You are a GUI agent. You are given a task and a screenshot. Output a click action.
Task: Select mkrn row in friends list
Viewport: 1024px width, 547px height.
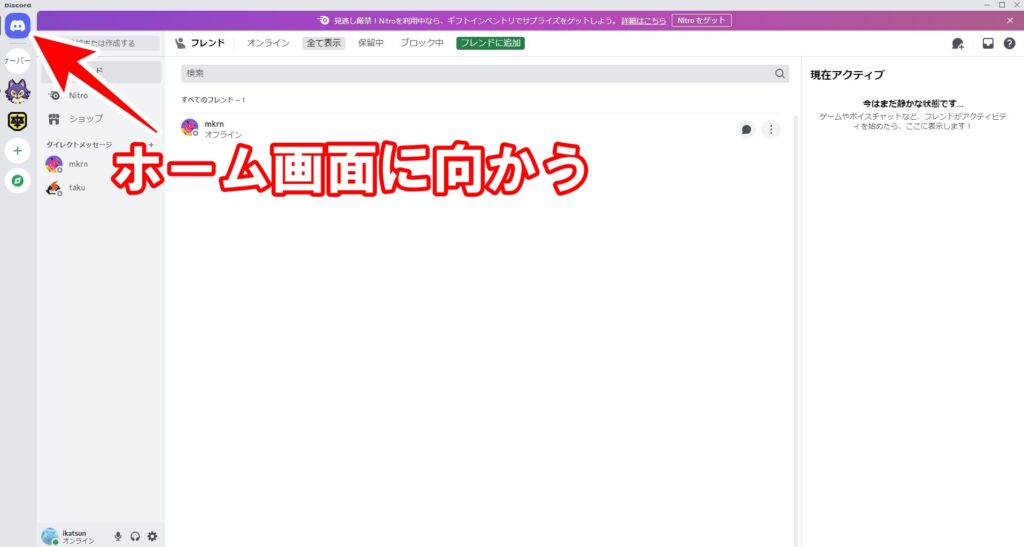click(481, 129)
